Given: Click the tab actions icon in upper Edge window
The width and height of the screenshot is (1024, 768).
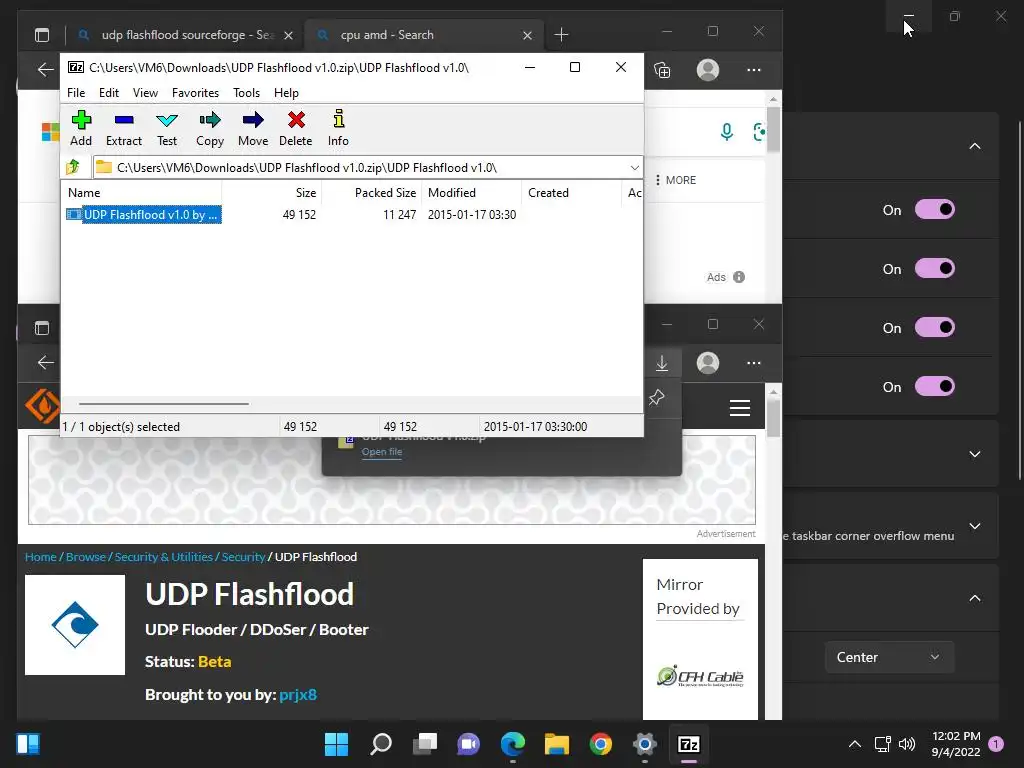Looking at the screenshot, I should 42,35.
